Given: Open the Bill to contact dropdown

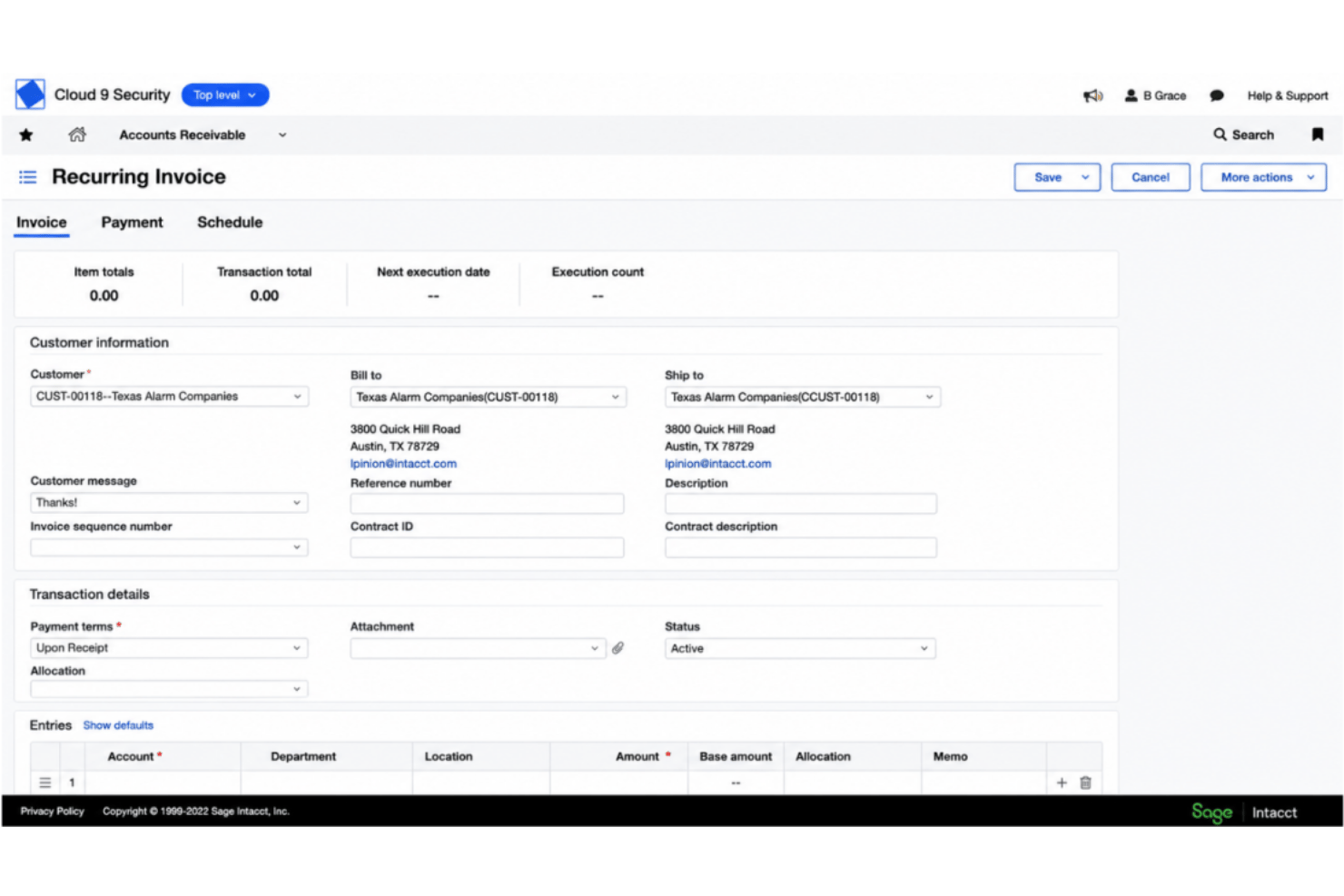Looking at the screenshot, I should [489, 397].
